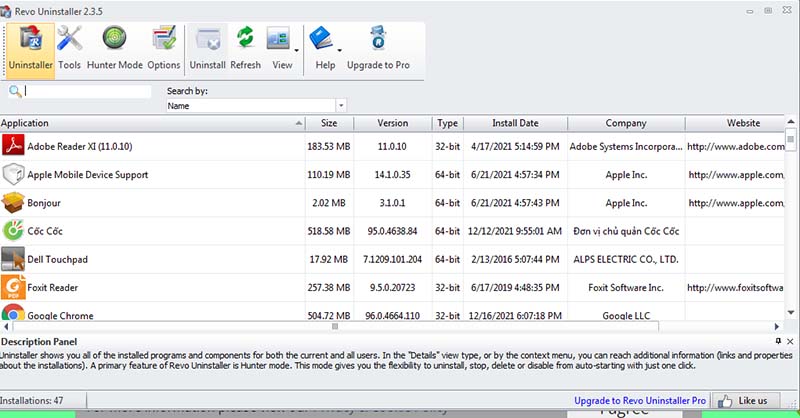Select the Bonjour entry name
This screenshot has width=800, height=418.
pos(44,203)
